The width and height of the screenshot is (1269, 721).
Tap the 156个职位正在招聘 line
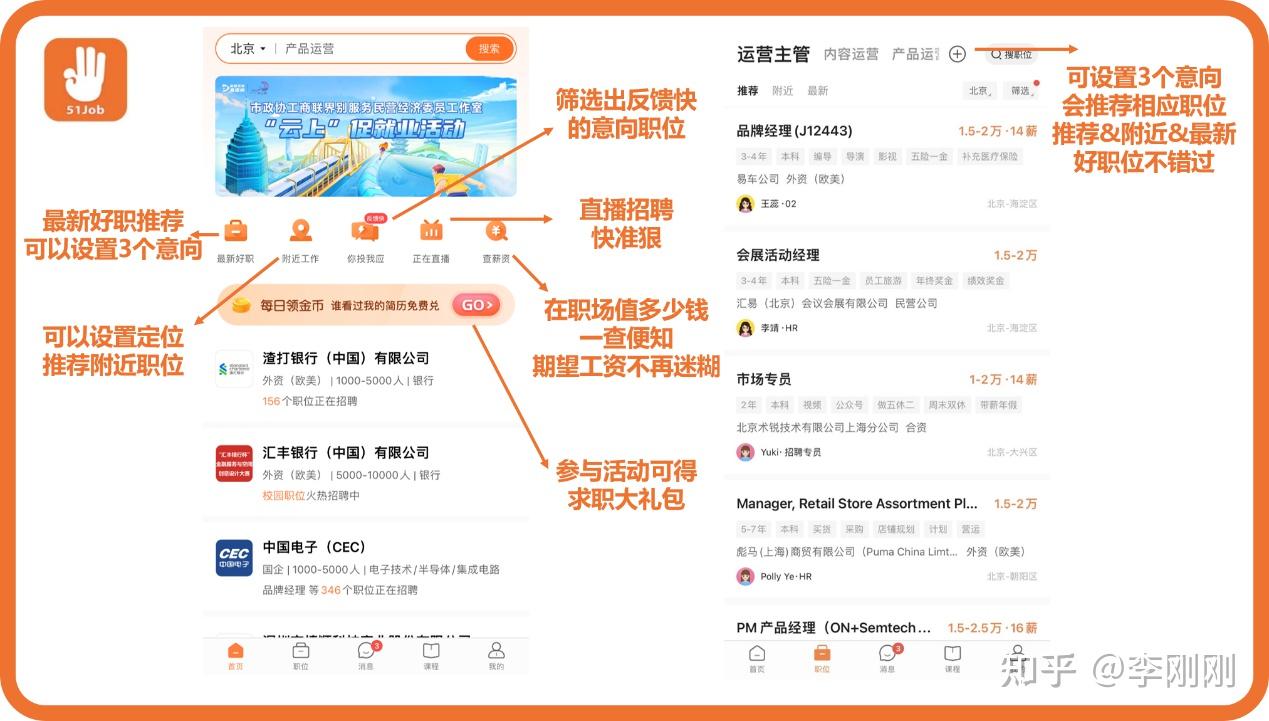pos(310,401)
